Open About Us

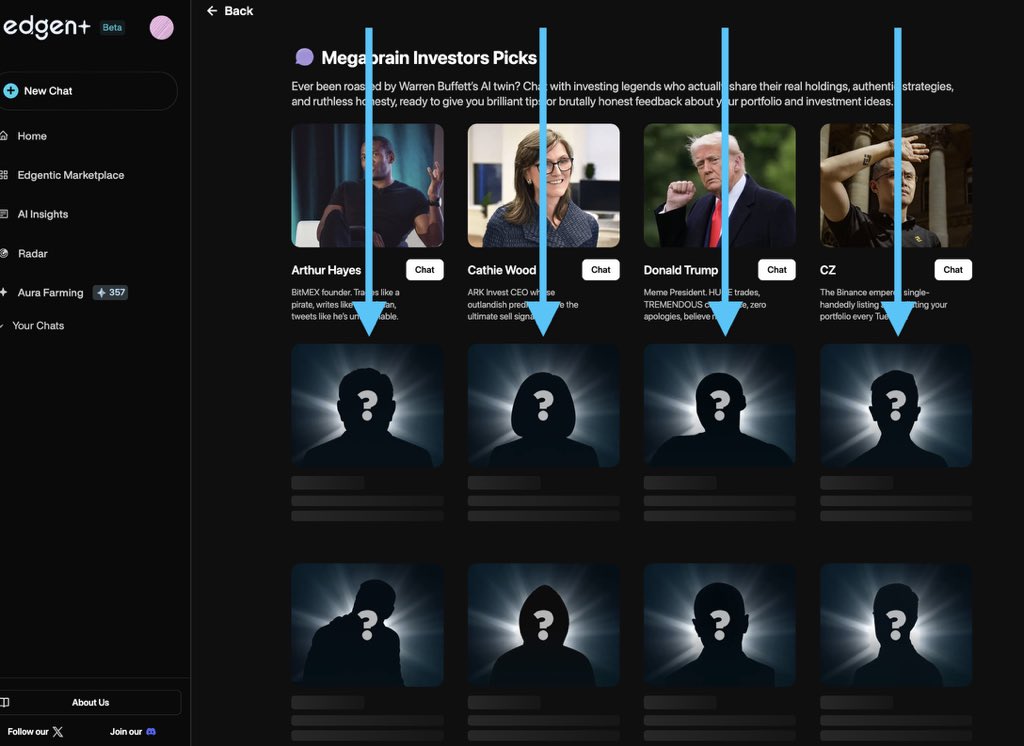click(x=90, y=702)
